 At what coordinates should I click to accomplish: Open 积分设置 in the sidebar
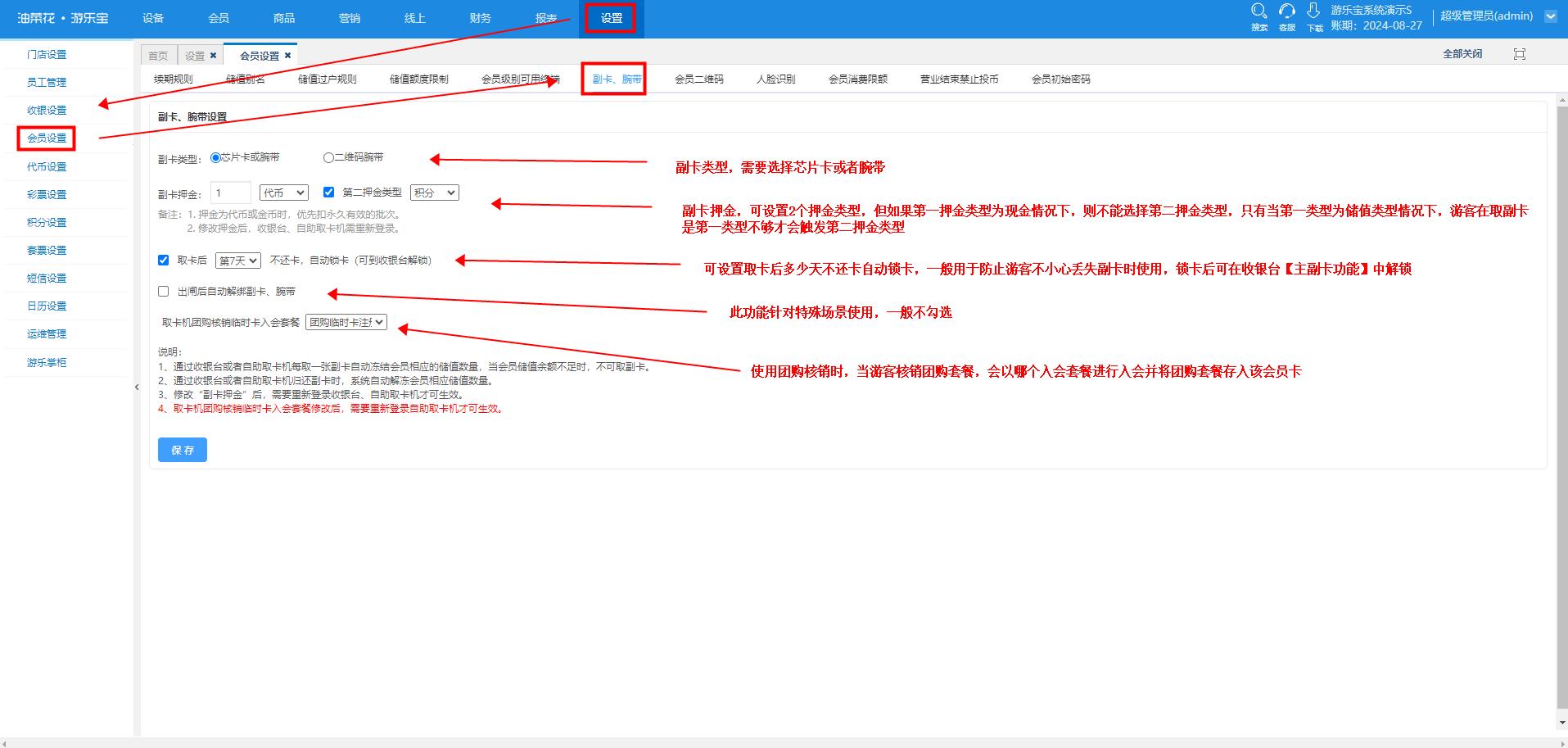(x=47, y=223)
